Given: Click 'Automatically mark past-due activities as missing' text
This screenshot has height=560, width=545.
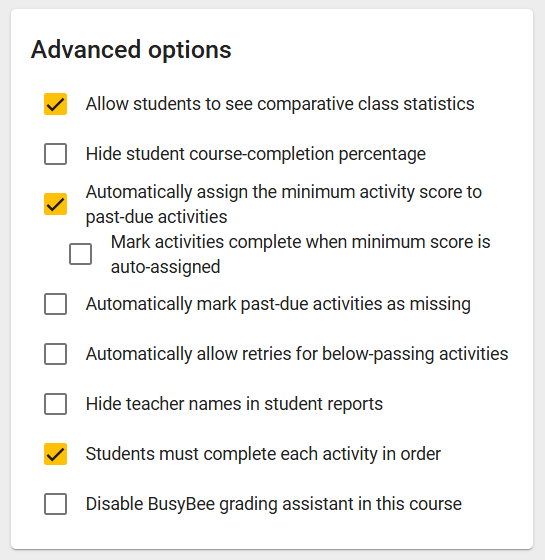Looking at the screenshot, I should point(278,304).
